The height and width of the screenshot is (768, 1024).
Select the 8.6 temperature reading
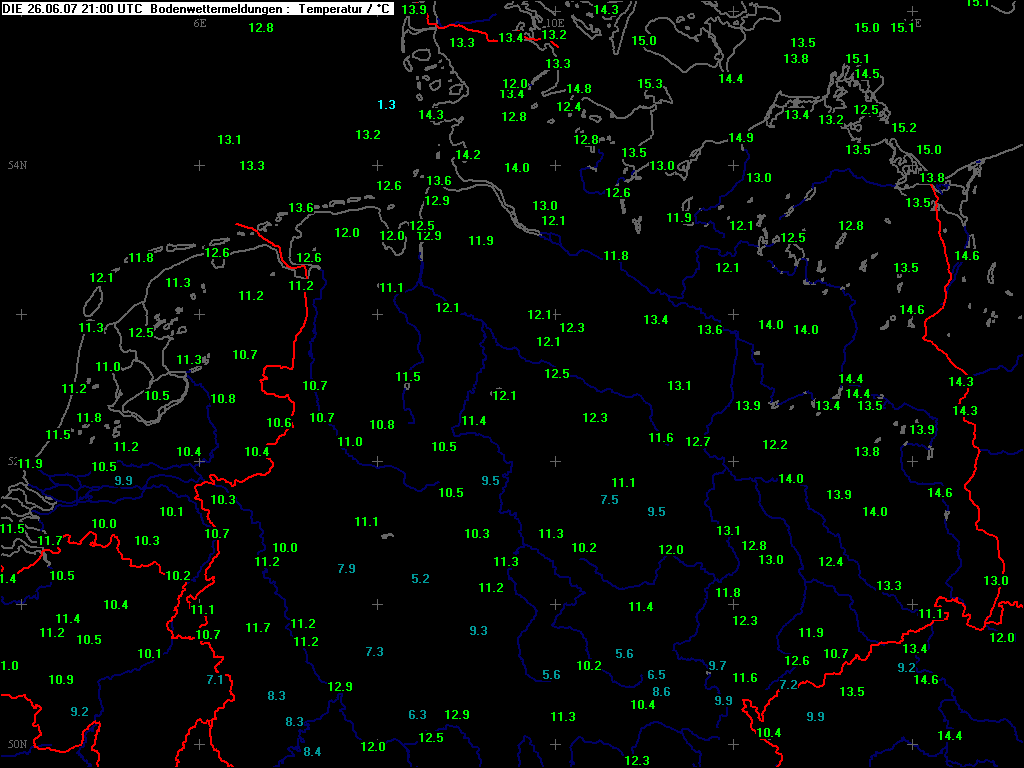click(x=661, y=692)
